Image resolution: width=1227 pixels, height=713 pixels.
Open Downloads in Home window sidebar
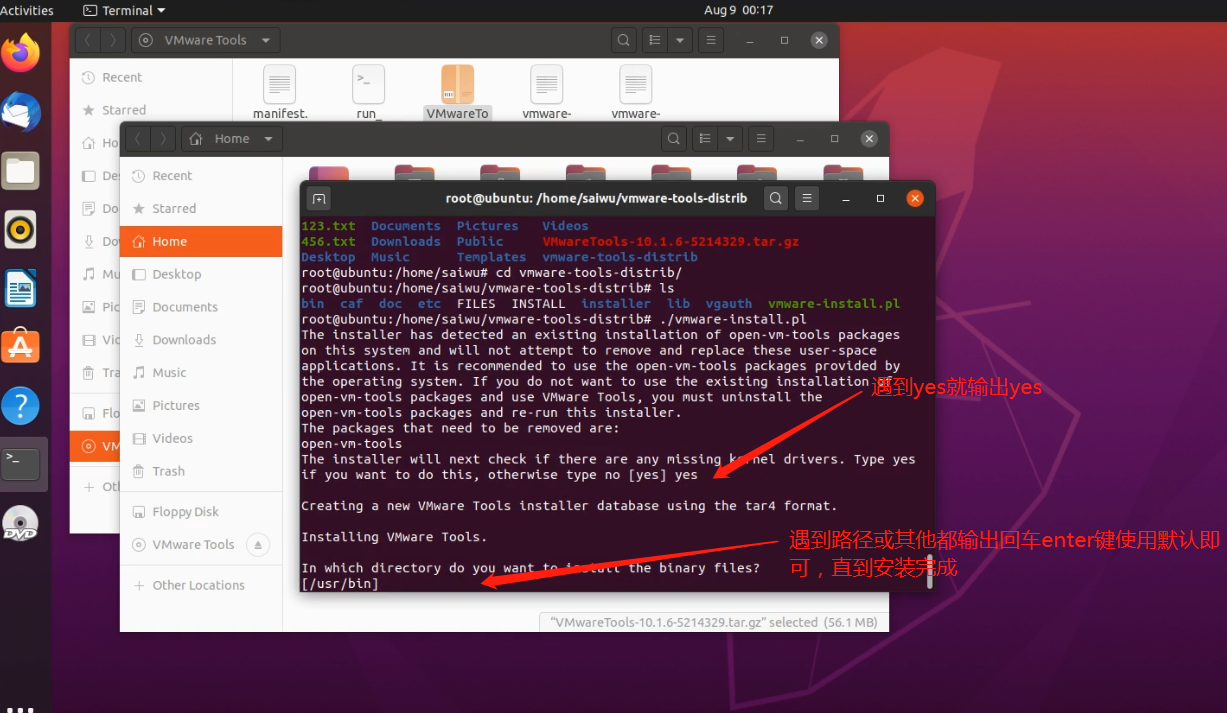pos(201,340)
